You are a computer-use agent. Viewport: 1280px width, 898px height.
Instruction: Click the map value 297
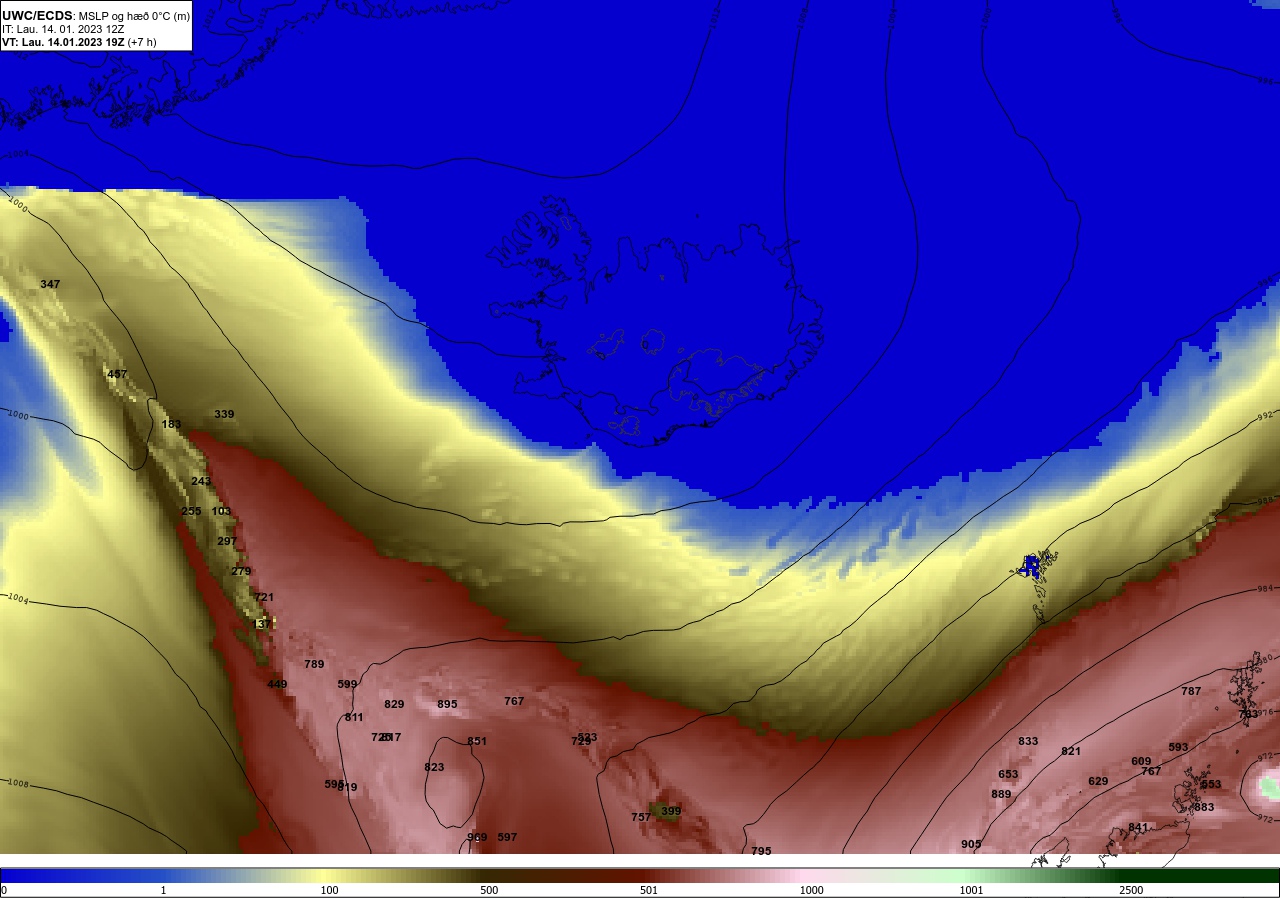227,541
